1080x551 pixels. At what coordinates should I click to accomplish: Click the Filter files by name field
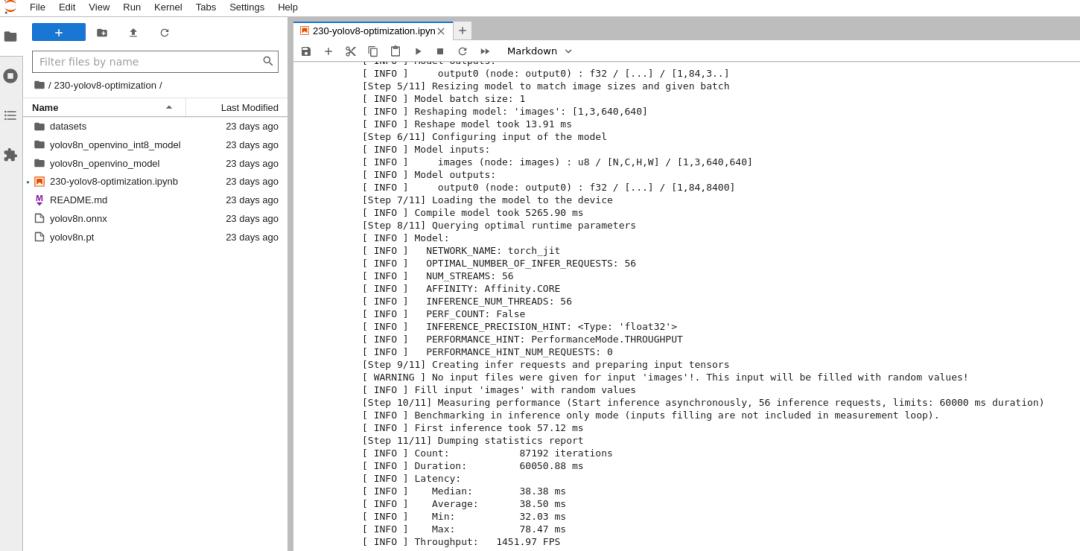tap(148, 61)
